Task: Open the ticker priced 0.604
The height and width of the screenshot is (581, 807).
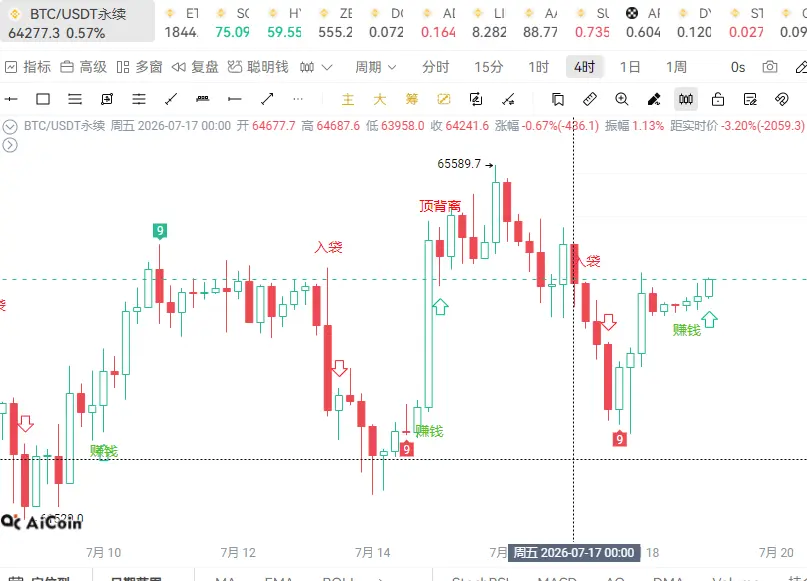Action: [643, 23]
